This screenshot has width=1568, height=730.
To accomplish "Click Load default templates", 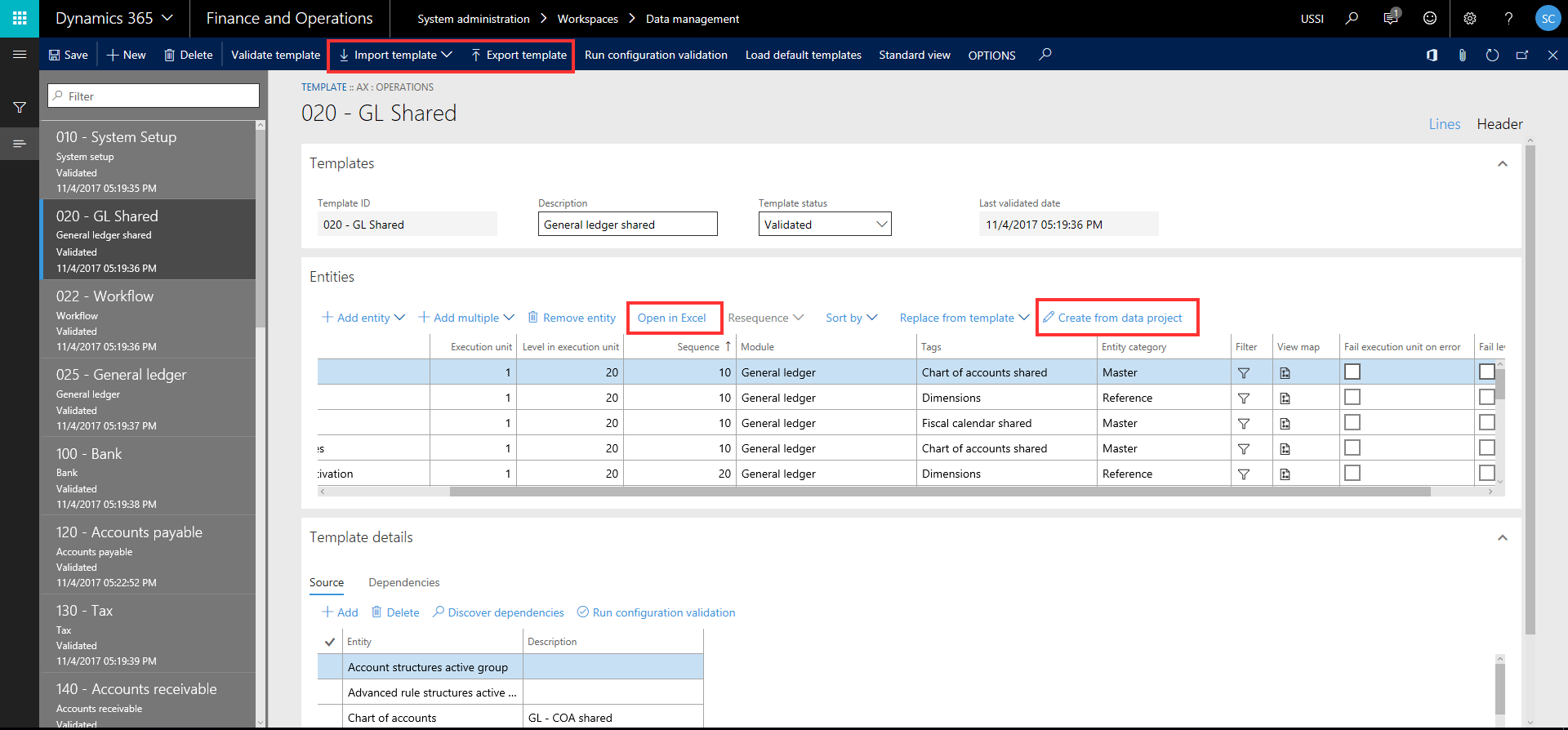I will pyautogui.click(x=804, y=55).
